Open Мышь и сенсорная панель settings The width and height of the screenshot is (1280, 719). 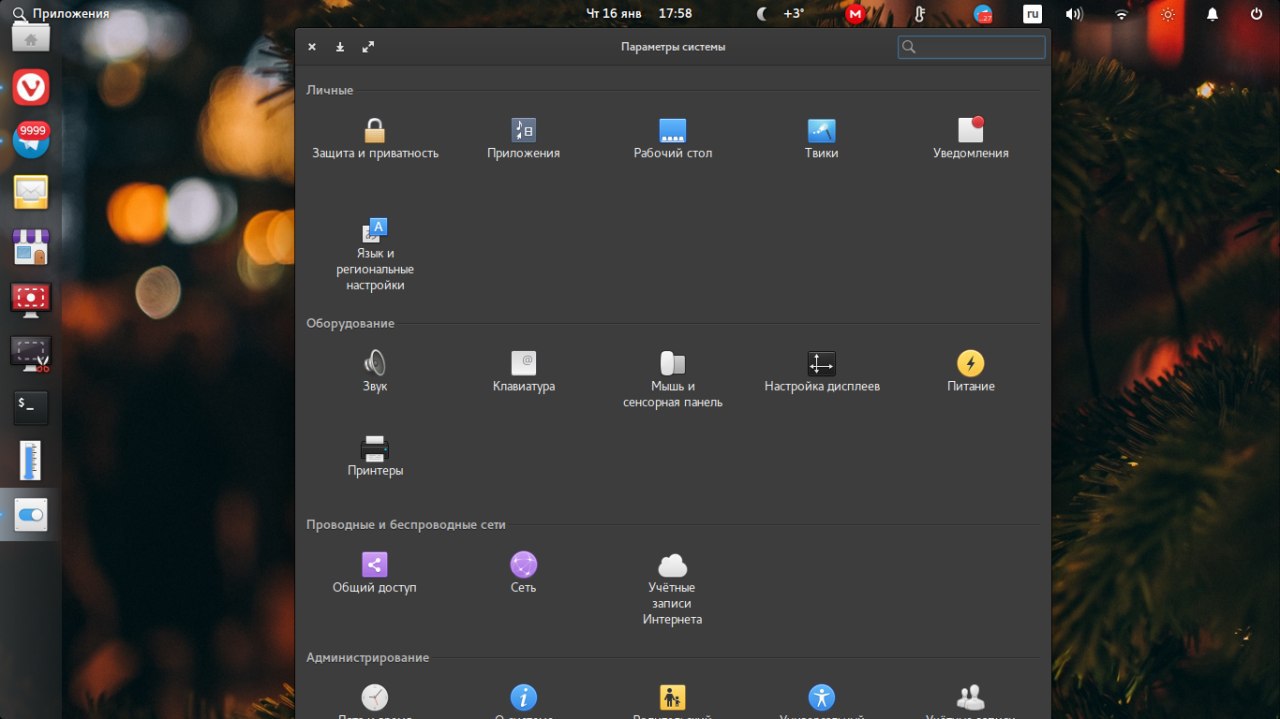[x=672, y=380]
